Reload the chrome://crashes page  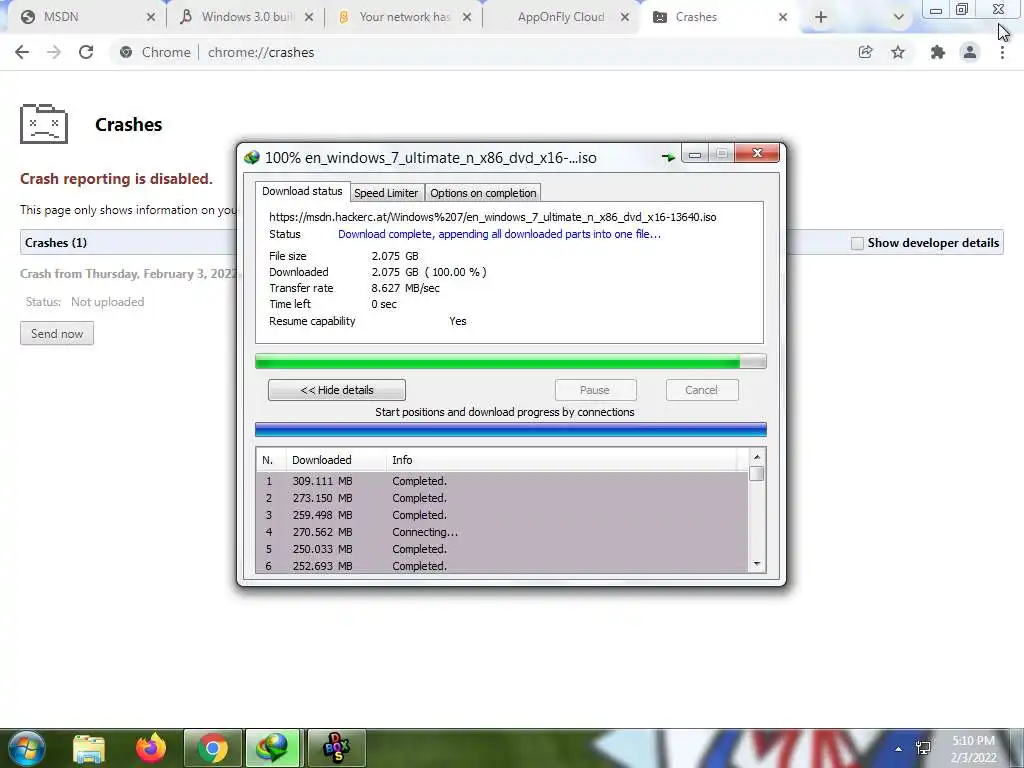[x=86, y=52]
